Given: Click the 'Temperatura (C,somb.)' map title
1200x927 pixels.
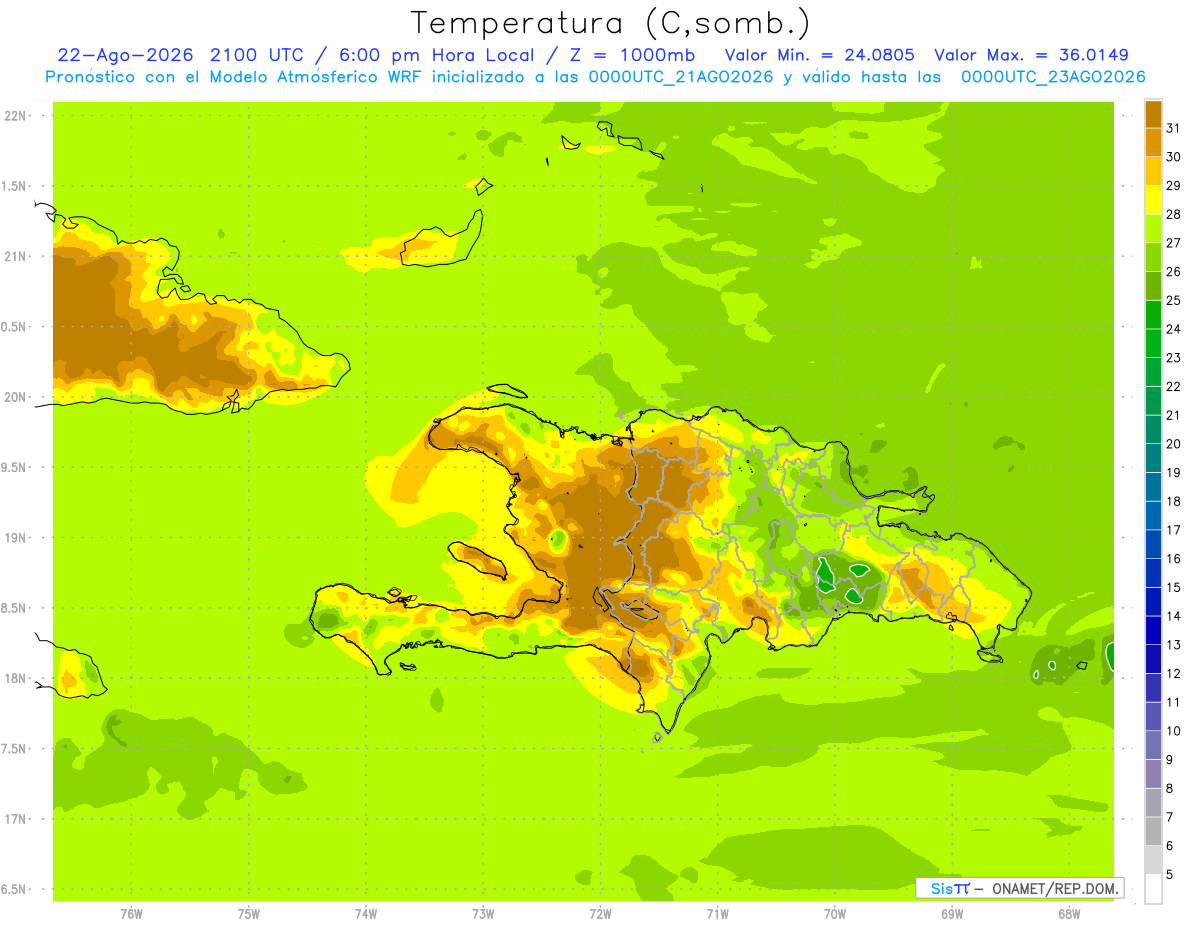Looking at the screenshot, I should click(610, 23).
